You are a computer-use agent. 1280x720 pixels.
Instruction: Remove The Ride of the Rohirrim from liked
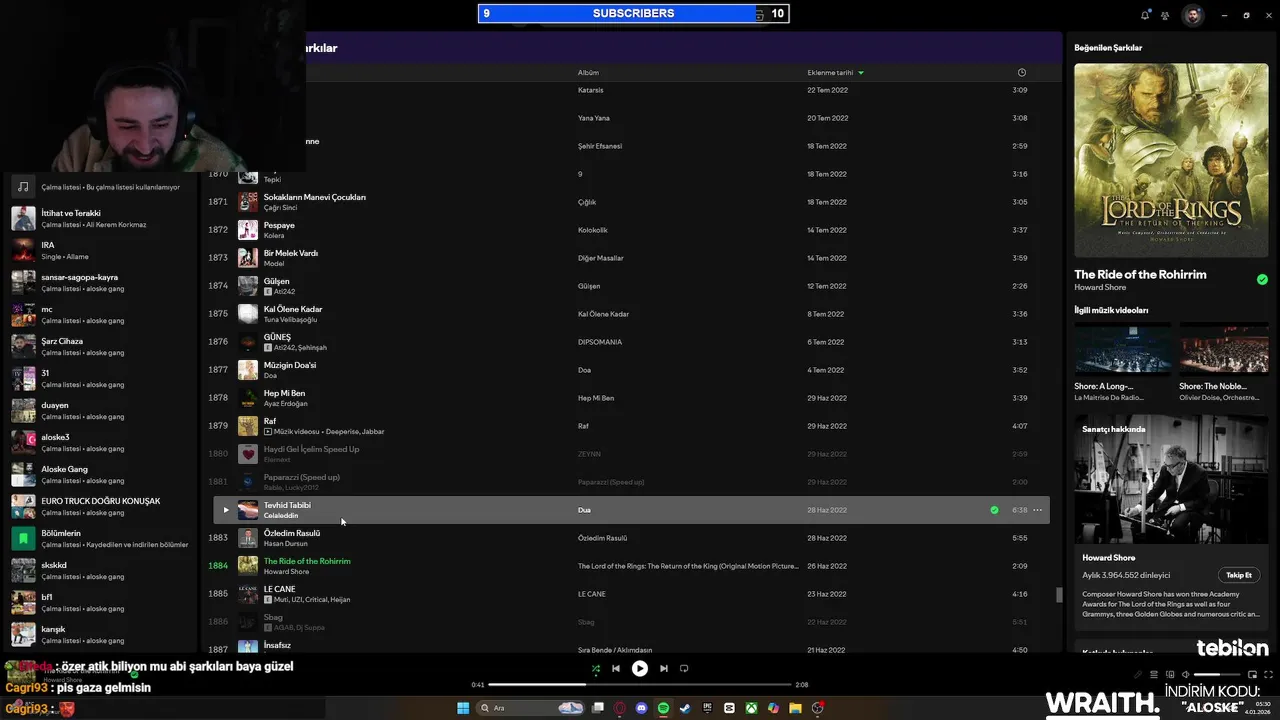pos(1262,279)
